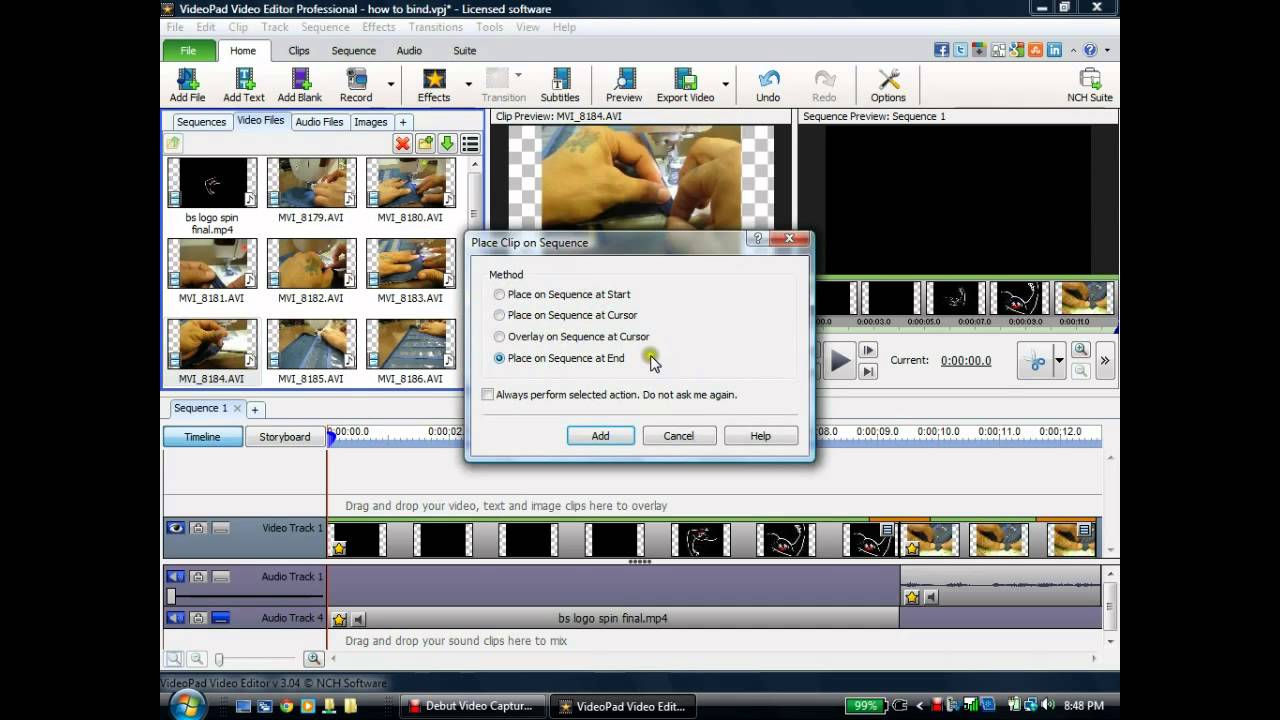Open the Images bin tab

[371, 122]
